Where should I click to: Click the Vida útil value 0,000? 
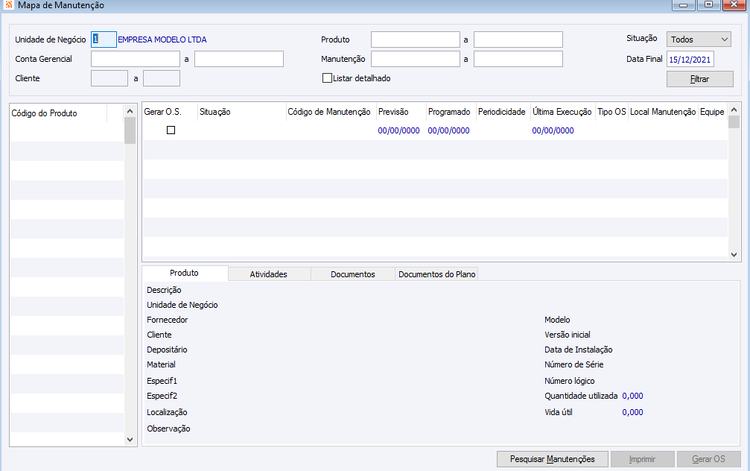pos(632,412)
